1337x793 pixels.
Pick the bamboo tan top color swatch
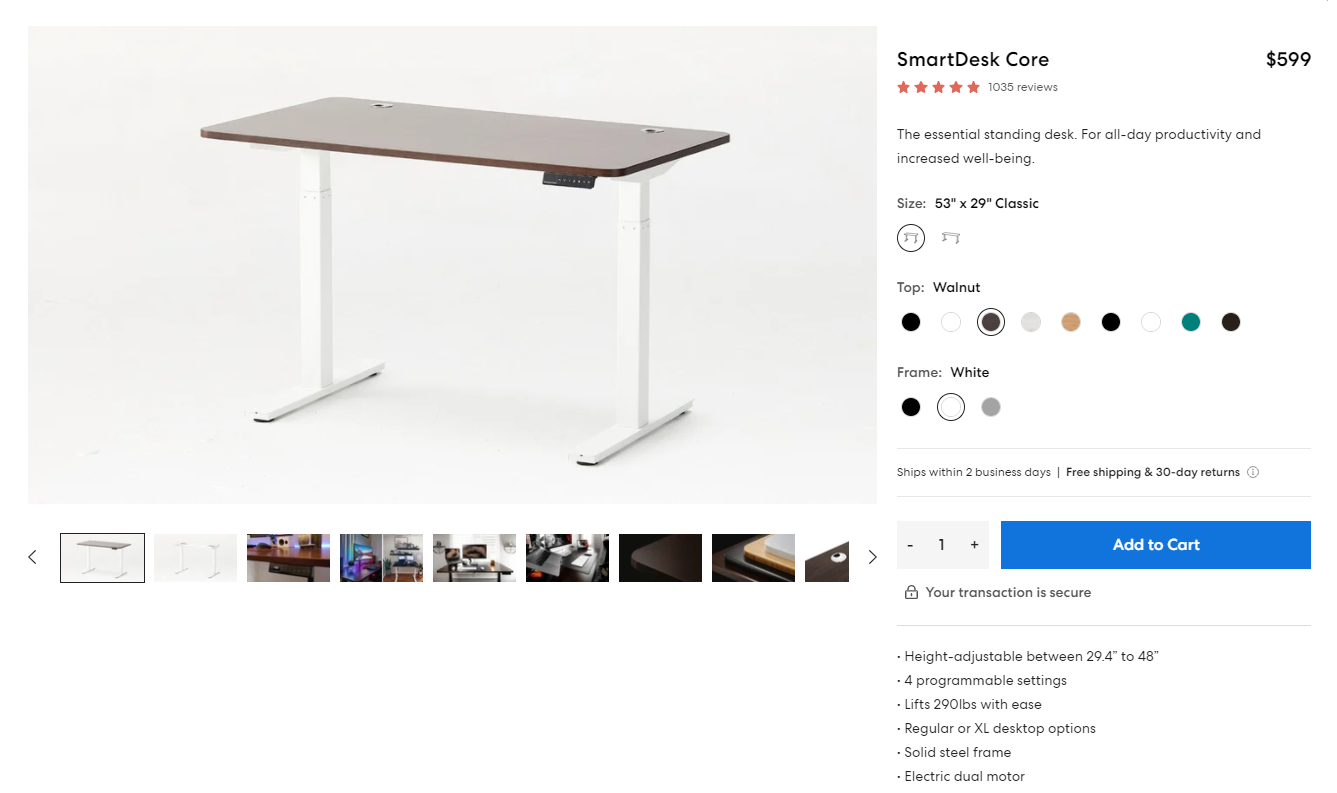coord(1071,322)
